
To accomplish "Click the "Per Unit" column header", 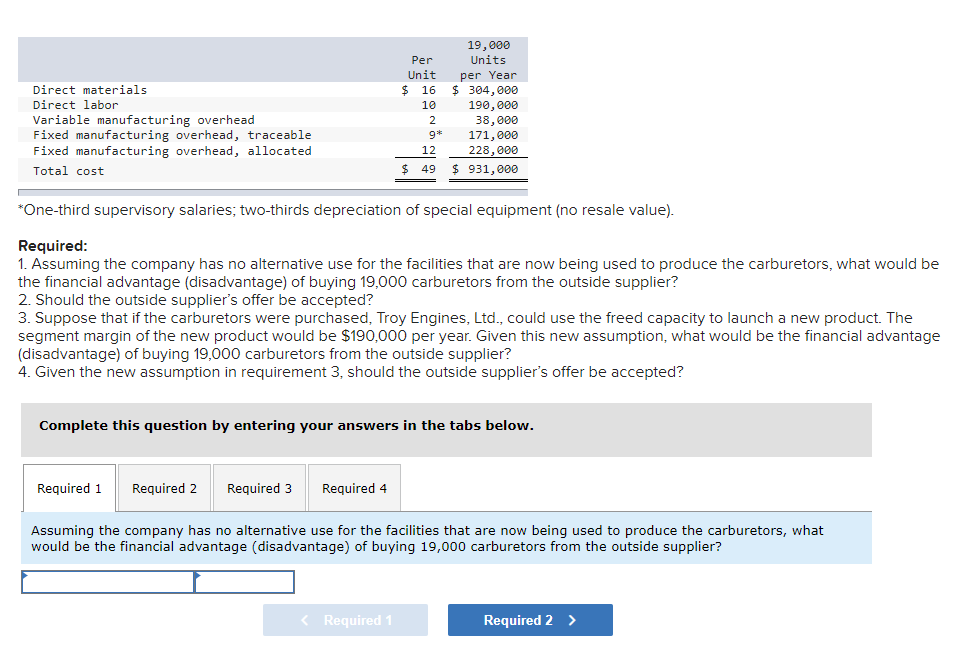I will pyautogui.click(x=422, y=67).
